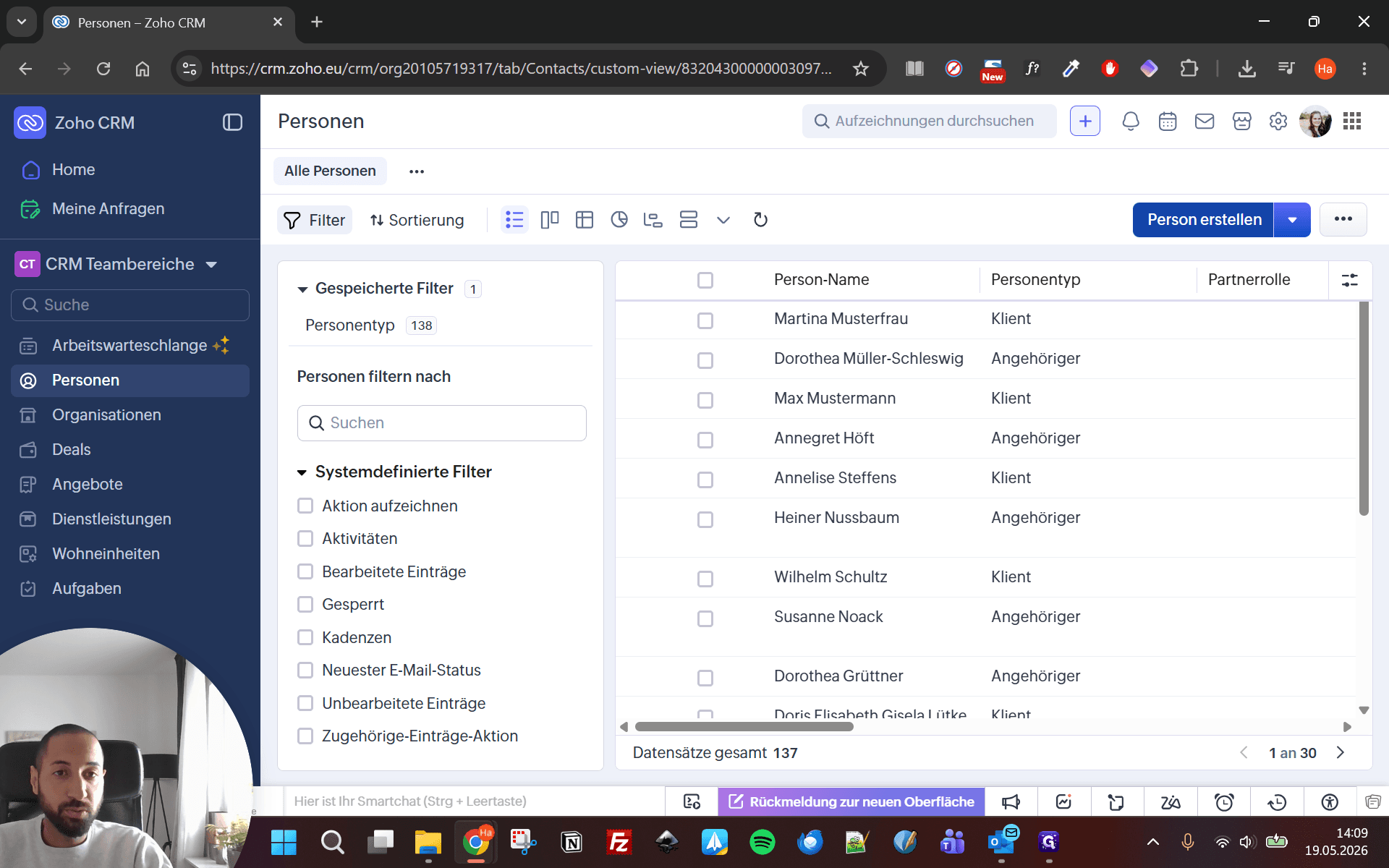1389x868 pixels.
Task: Select the Martina Musterfrau row checkbox
Action: (x=705, y=320)
